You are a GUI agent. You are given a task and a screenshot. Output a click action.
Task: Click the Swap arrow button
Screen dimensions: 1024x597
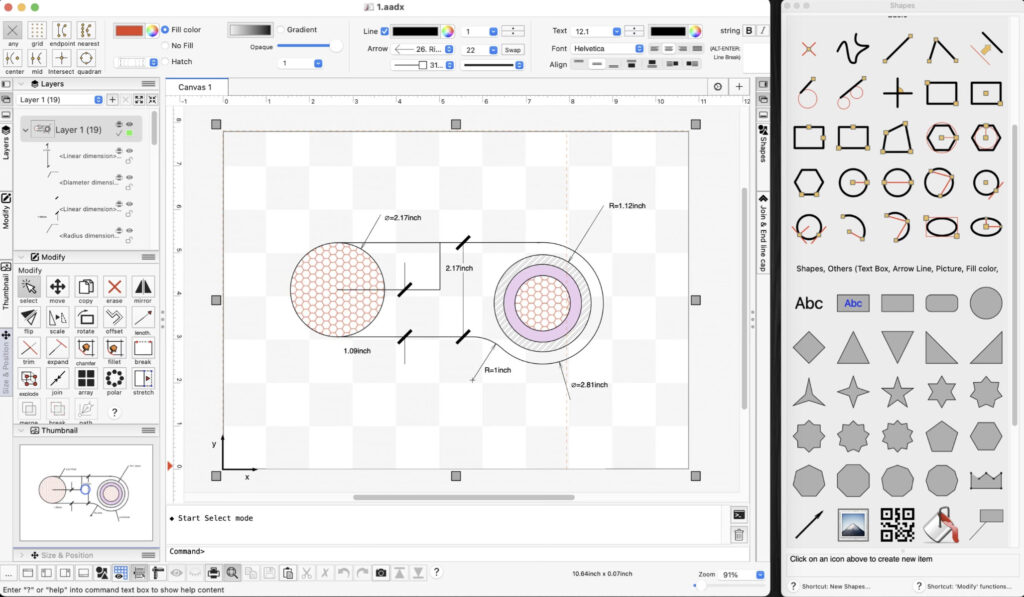click(513, 50)
